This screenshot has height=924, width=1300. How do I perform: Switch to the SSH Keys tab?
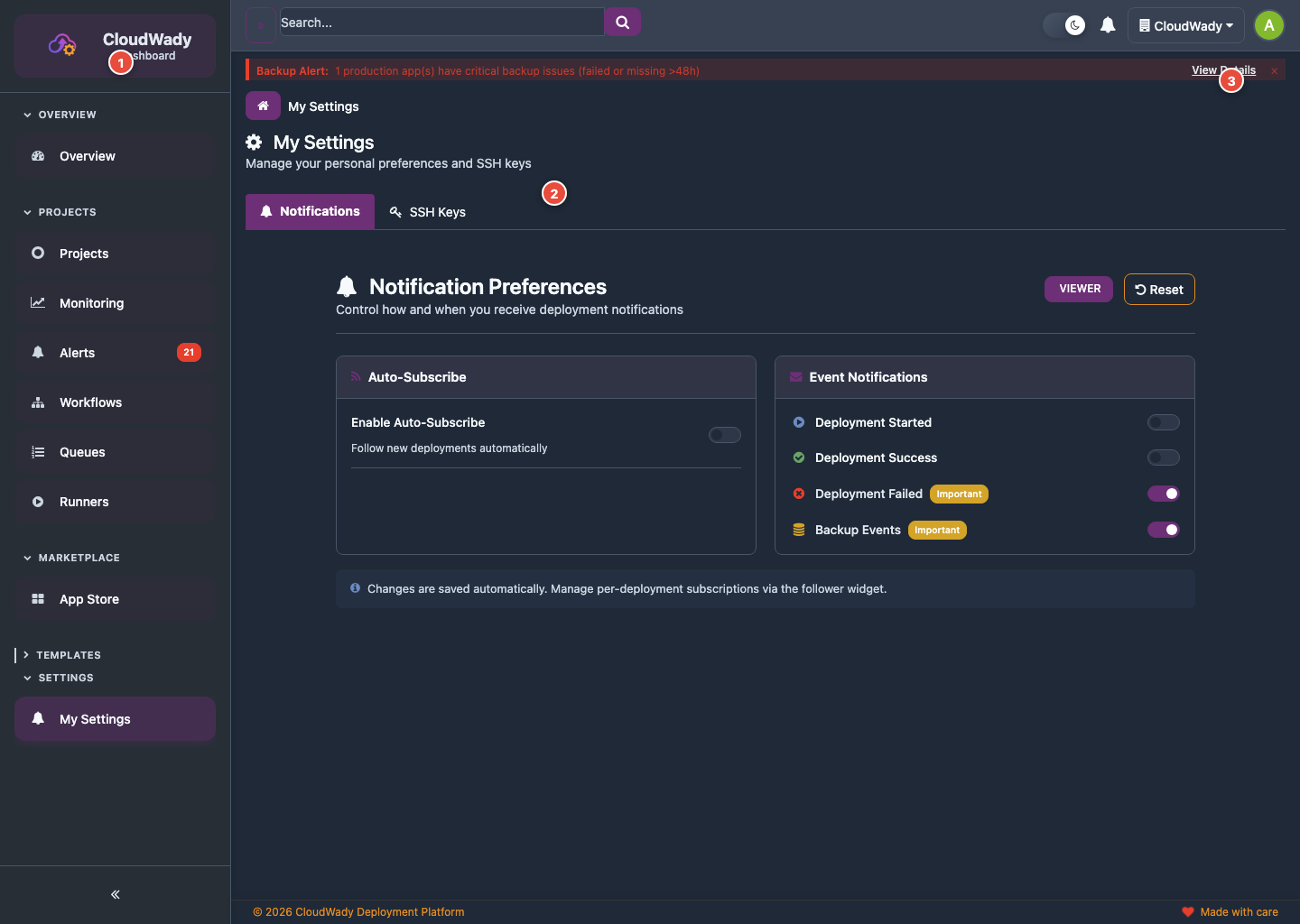[x=428, y=212]
